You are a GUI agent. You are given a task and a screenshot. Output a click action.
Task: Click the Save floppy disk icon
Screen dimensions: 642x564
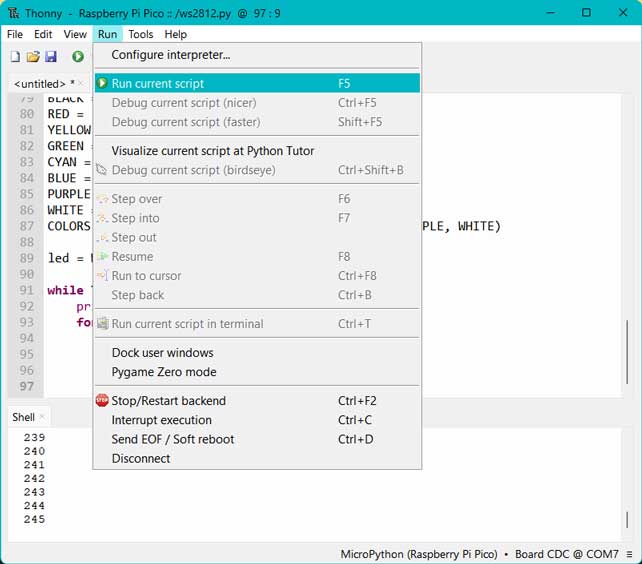51,56
